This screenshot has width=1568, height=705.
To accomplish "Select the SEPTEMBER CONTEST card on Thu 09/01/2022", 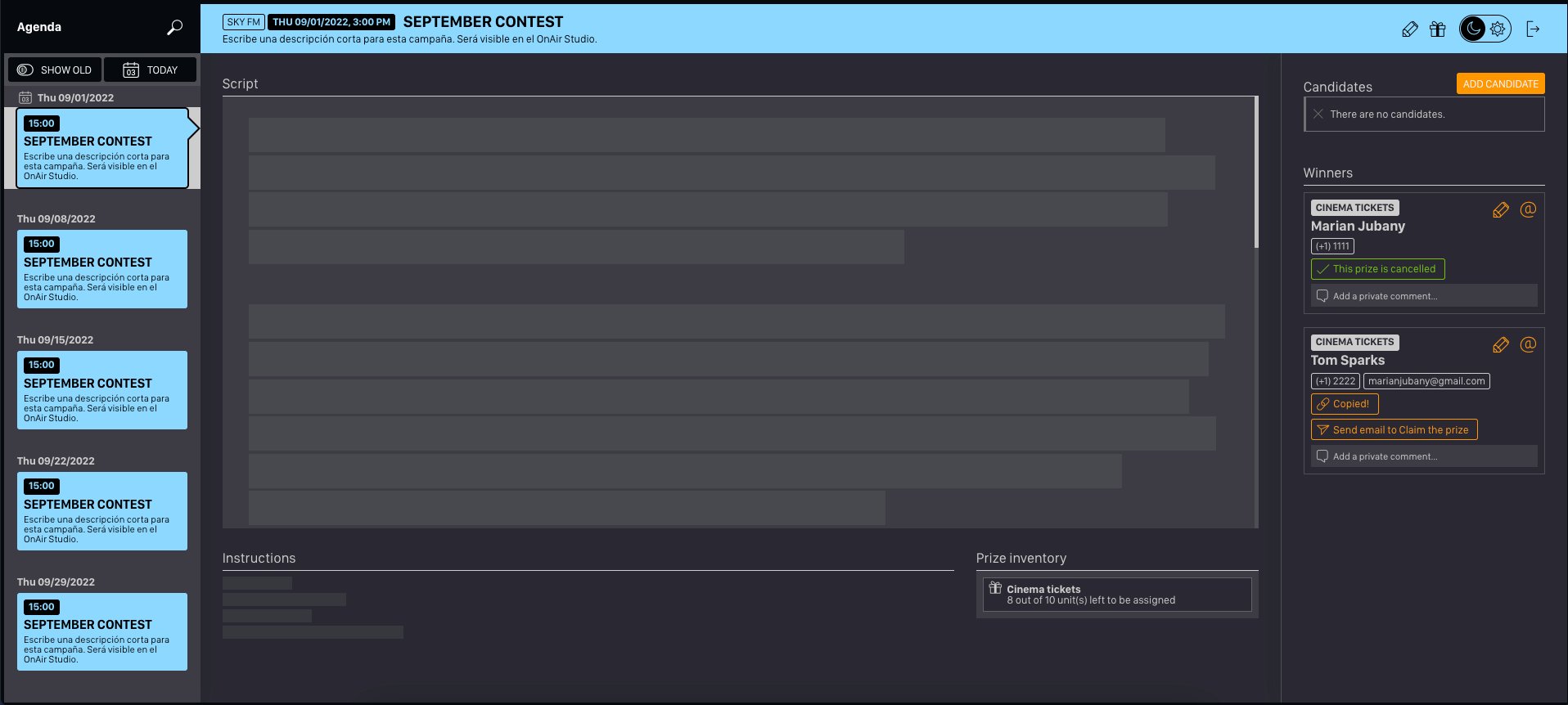I will [x=102, y=148].
